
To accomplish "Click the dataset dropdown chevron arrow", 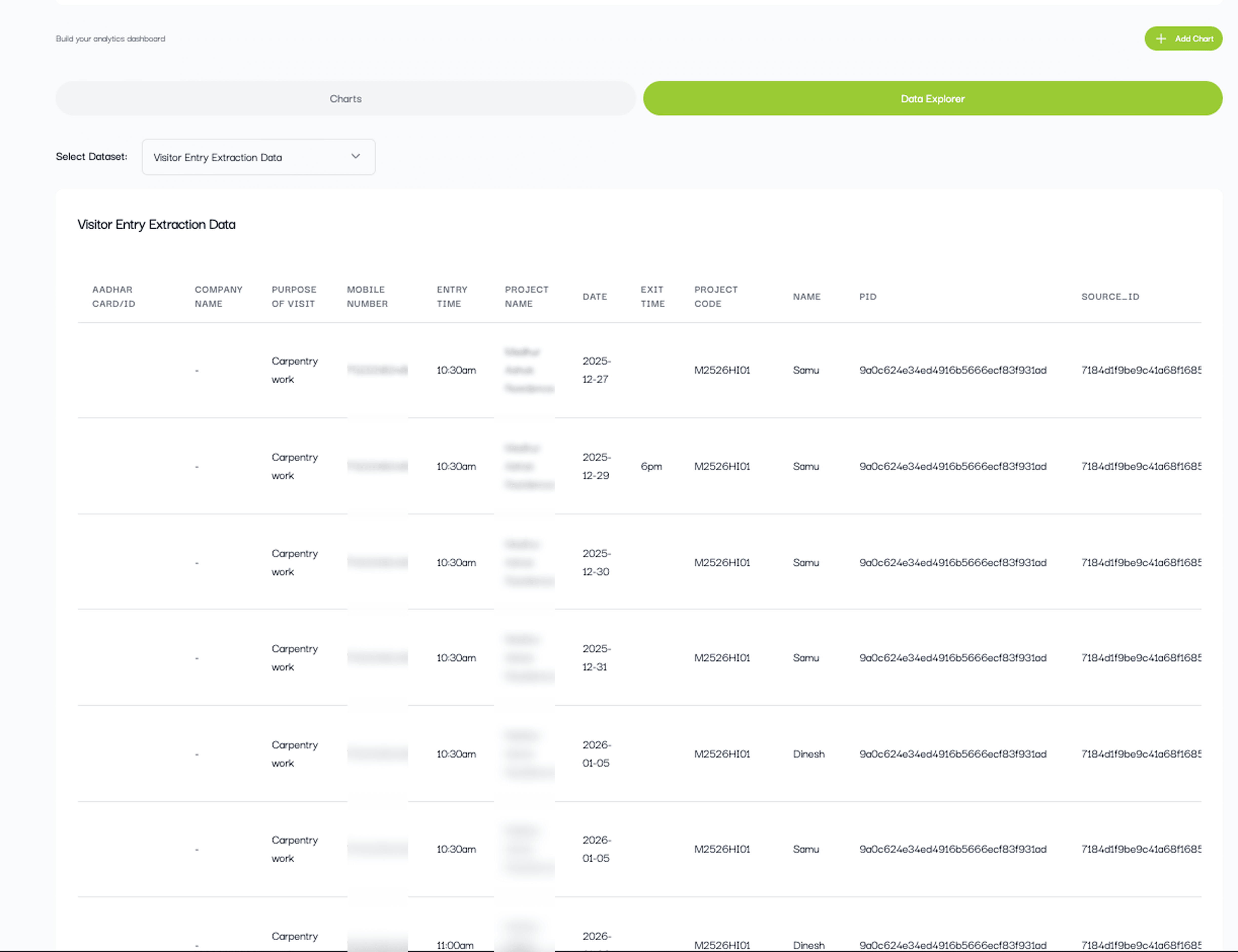I will [355, 156].
